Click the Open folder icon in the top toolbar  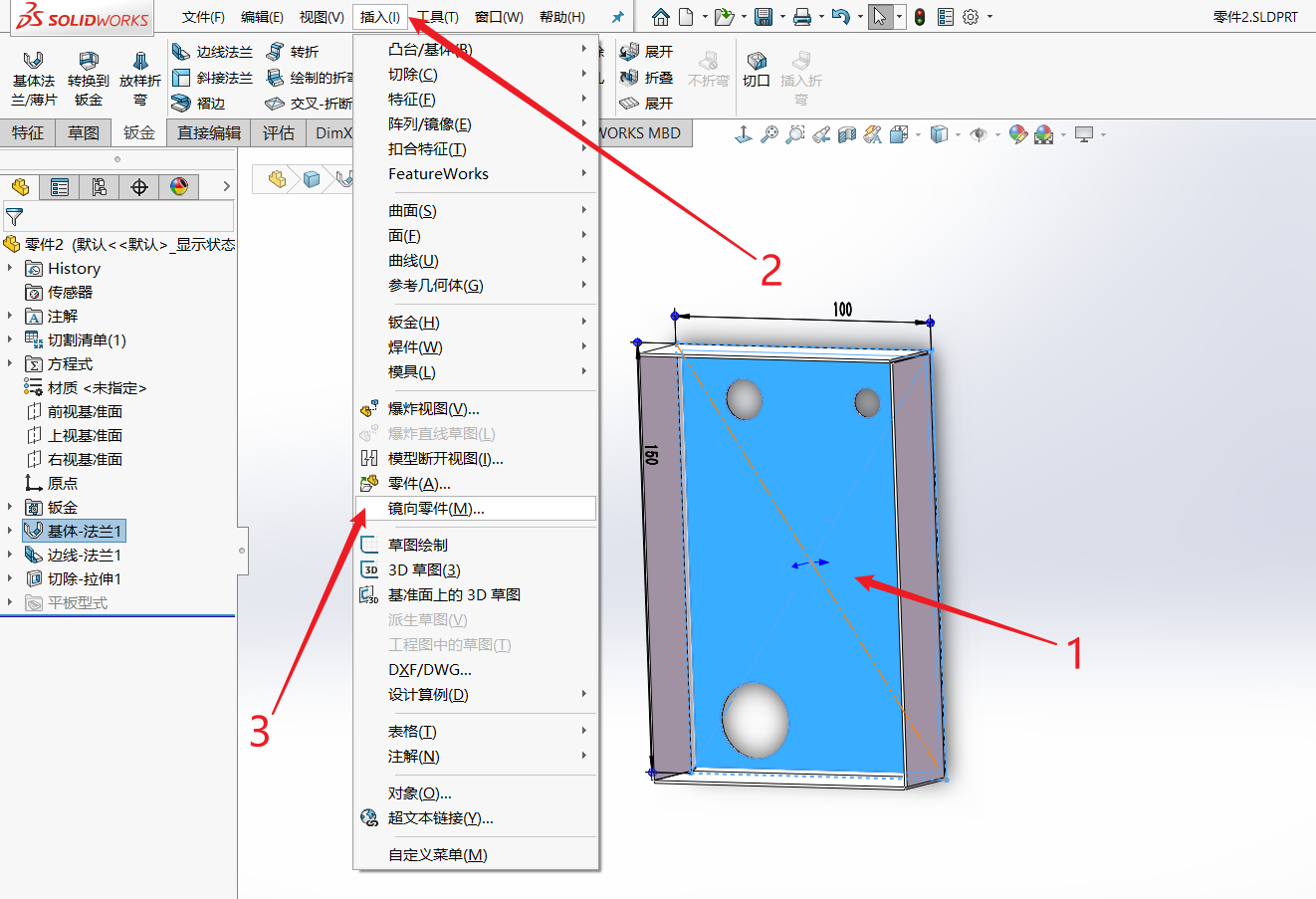724,17
